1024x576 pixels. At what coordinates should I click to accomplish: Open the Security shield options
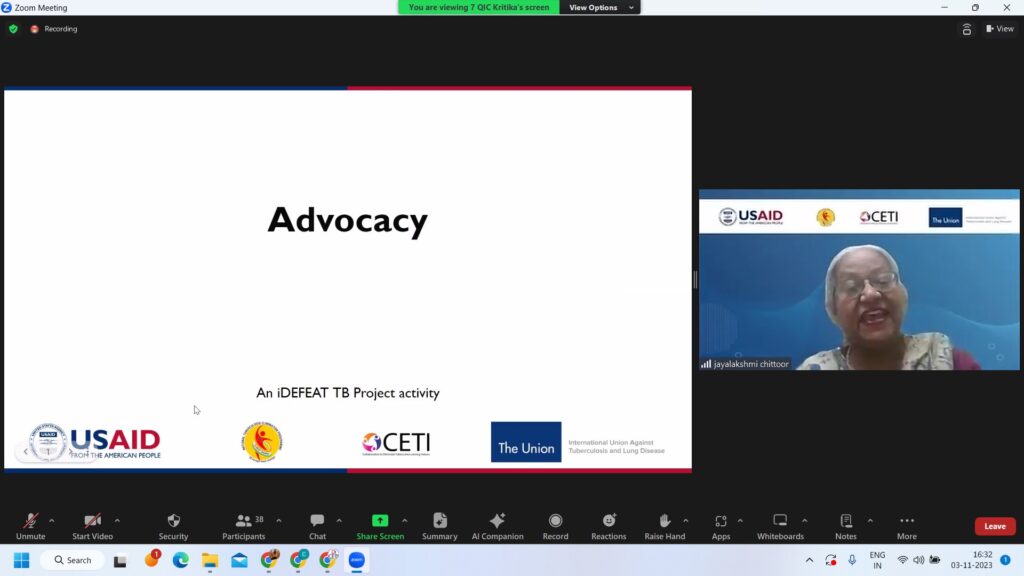pos(173,525)
